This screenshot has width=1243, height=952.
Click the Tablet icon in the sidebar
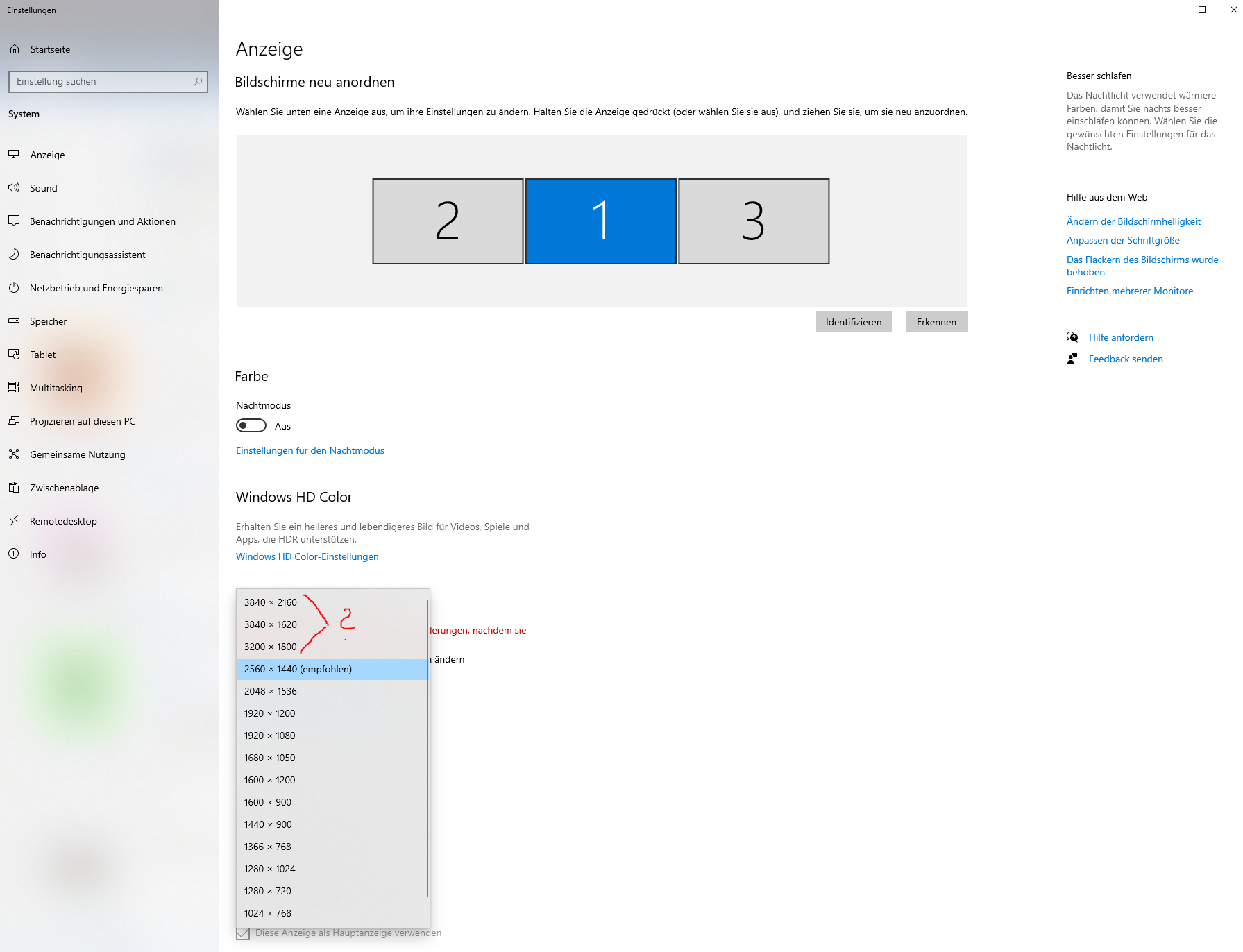point(14,354)
